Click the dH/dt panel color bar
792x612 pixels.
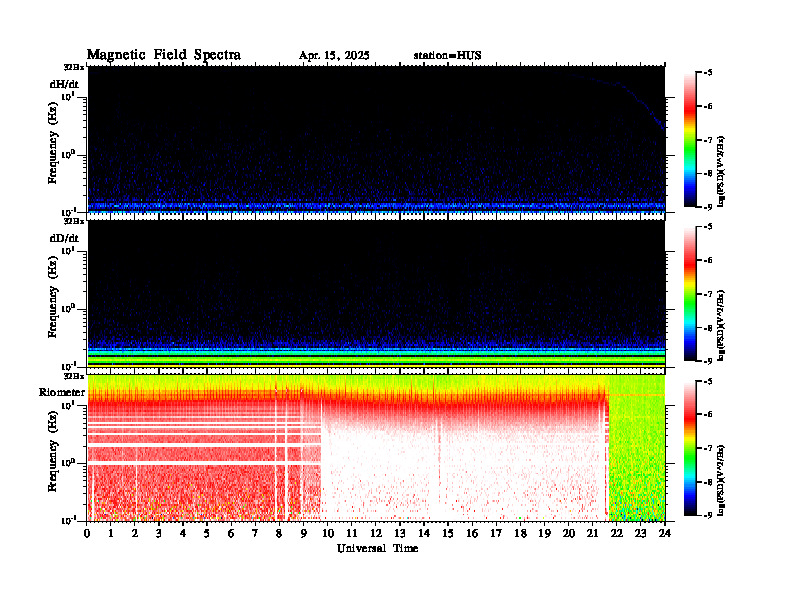click(690, 140)
